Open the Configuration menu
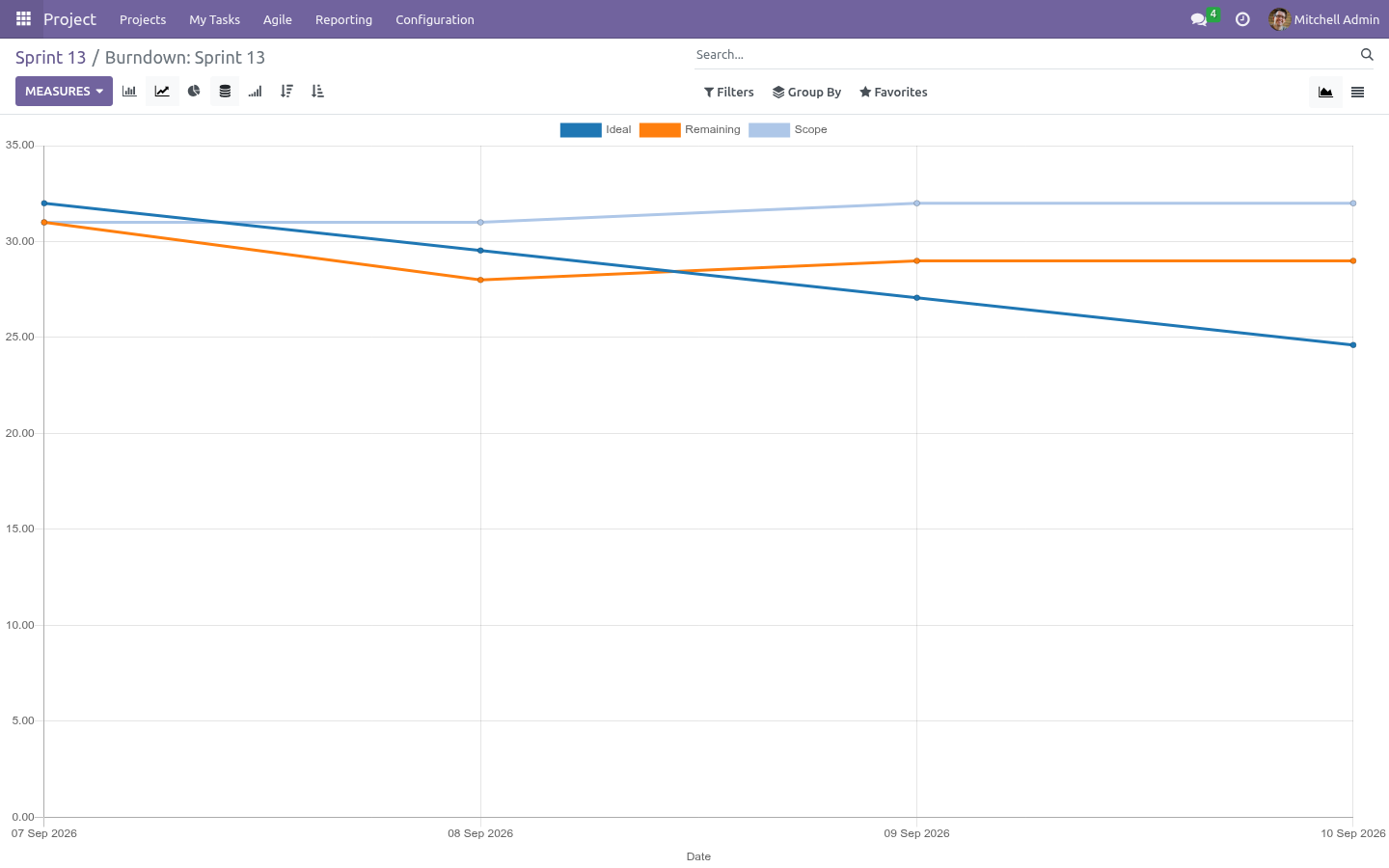 pos(435,19)
